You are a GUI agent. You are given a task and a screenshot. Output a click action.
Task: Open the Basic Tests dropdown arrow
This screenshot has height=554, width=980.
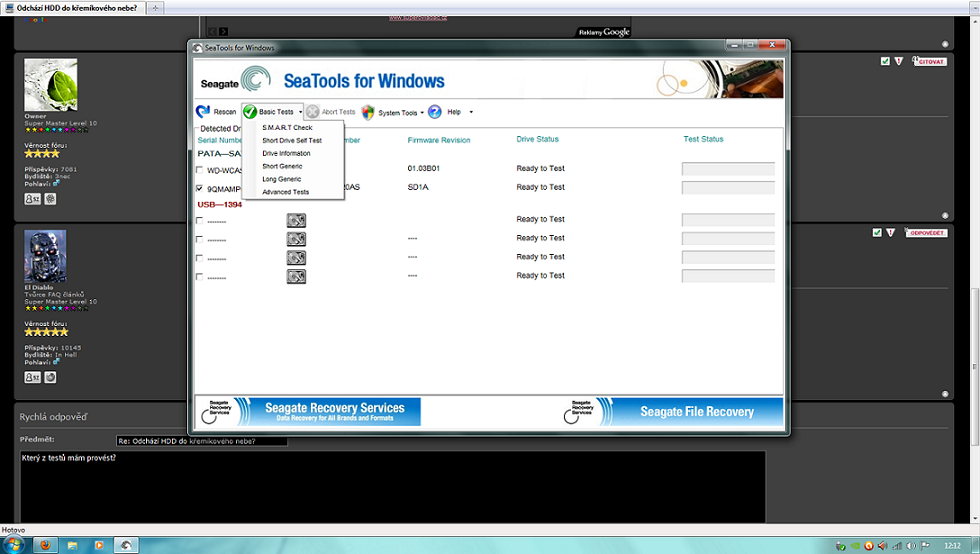point(300,112)
